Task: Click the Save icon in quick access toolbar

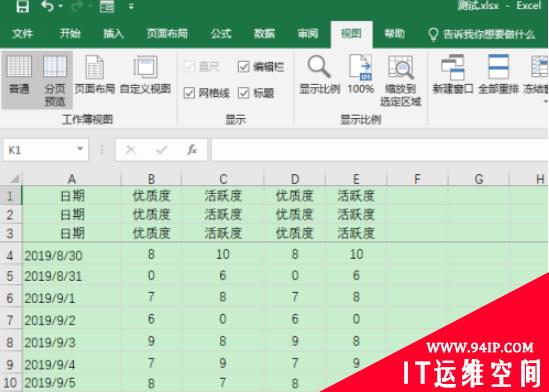Action: point(22,6)
